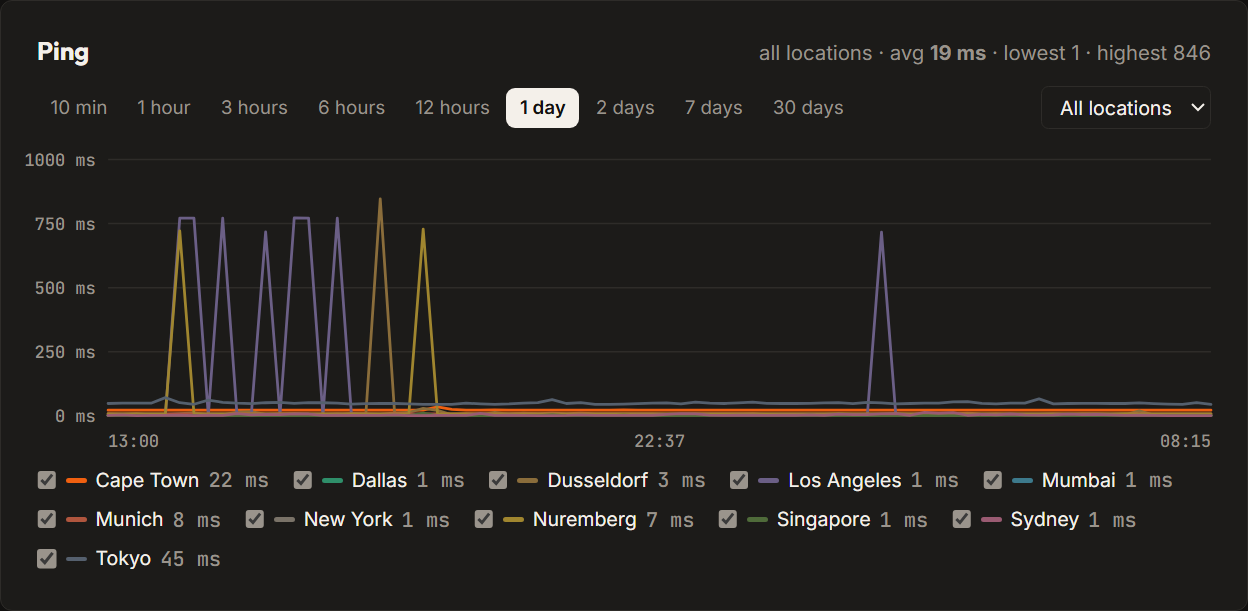Click the Sydney pink color swatch
Viewport: 1248px width, 611px height.
pos(991,520)
